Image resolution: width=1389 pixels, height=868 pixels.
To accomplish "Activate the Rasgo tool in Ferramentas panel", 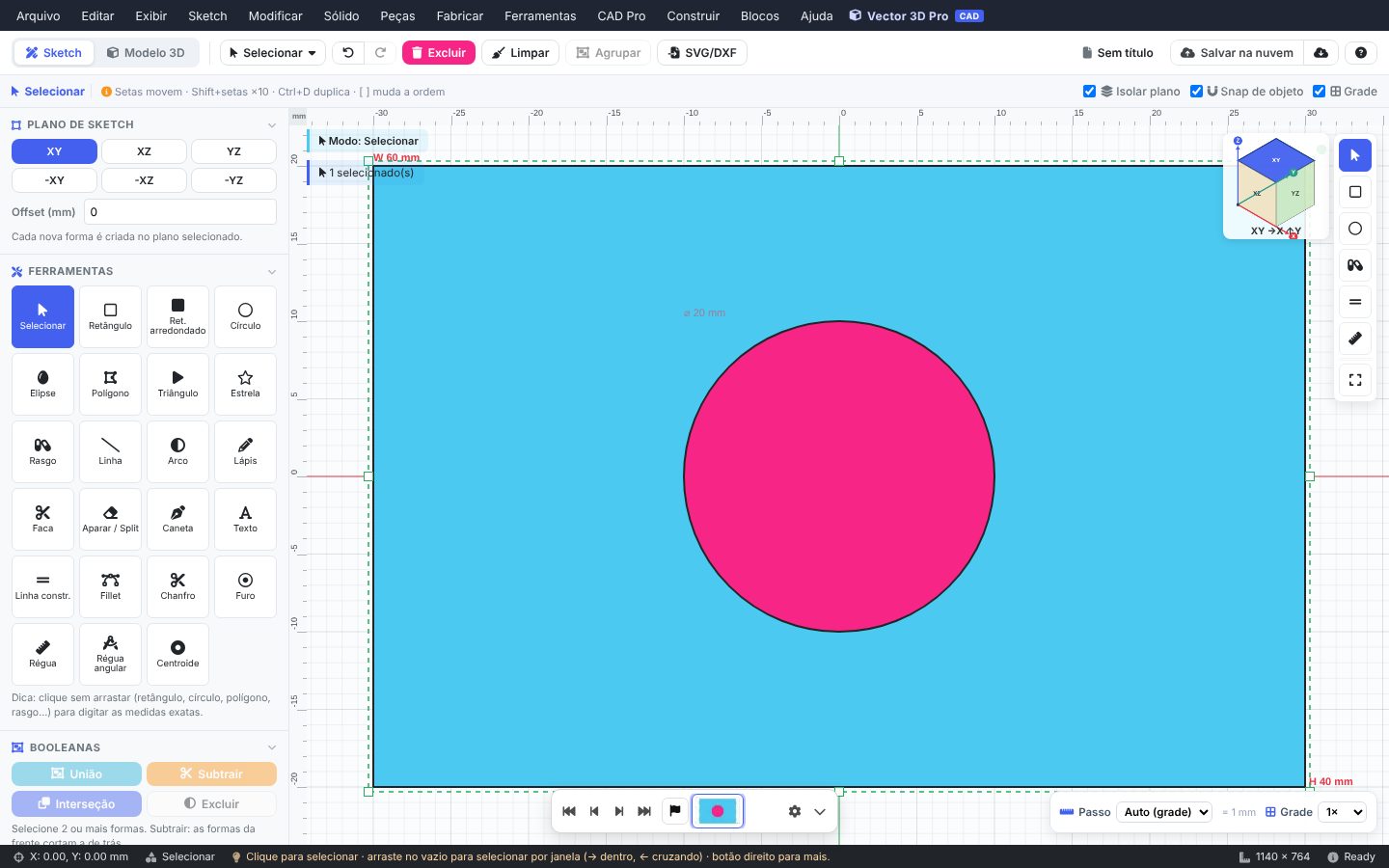I will coord(42,451).
